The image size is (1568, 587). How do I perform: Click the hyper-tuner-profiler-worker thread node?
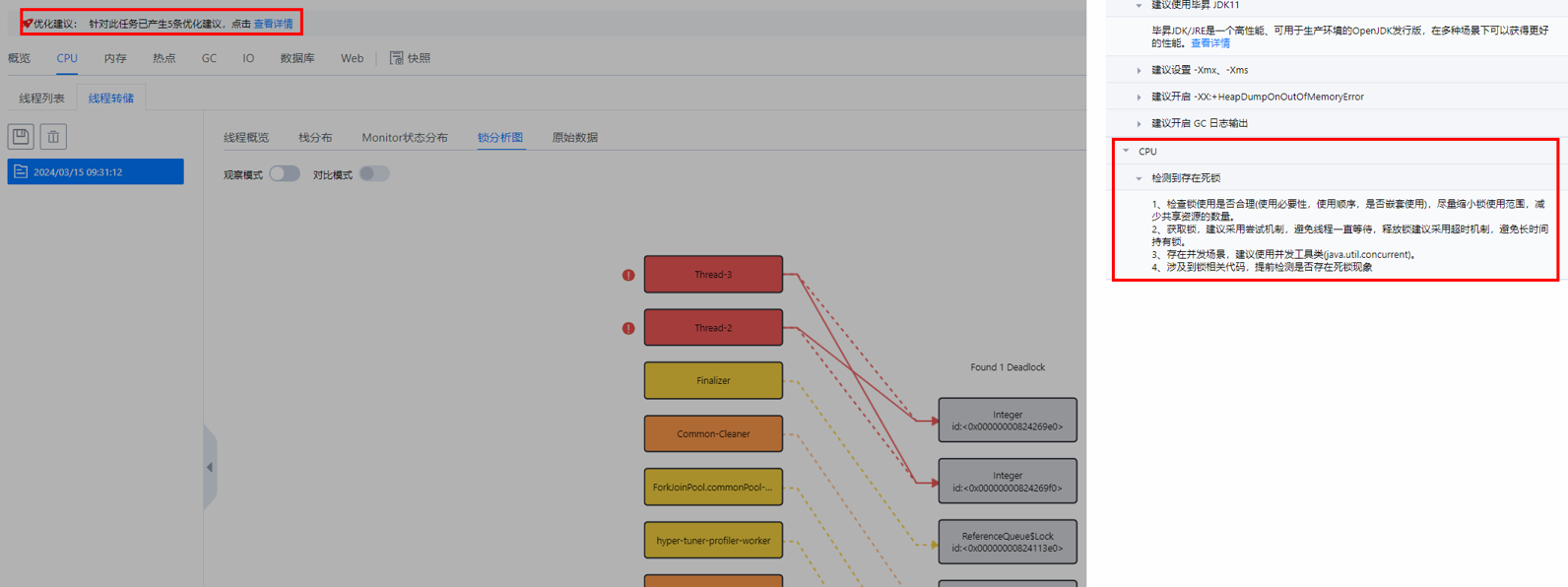[x=713, y=540]
